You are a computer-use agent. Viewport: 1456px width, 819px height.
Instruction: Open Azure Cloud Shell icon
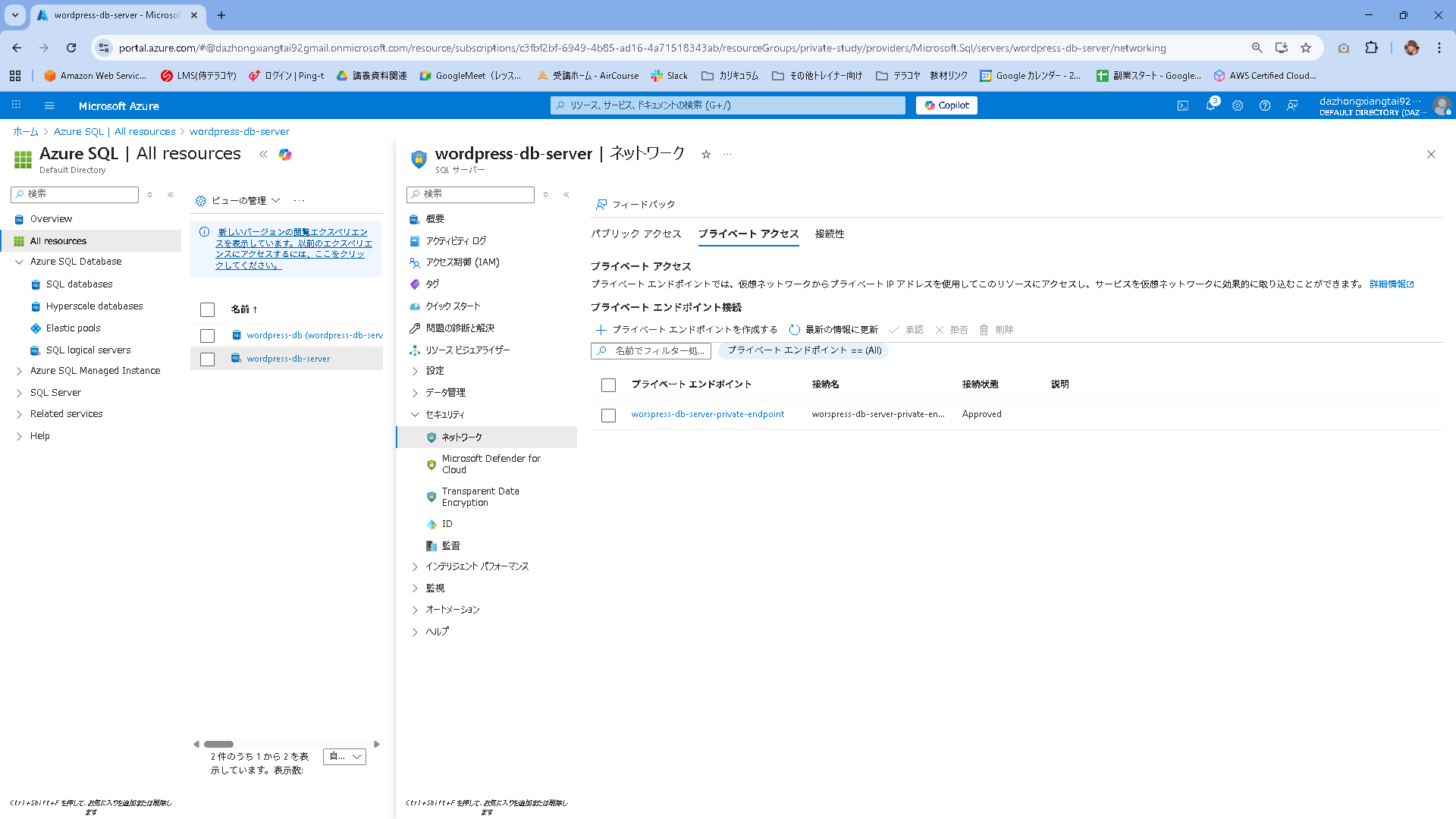coord(1182,105)
